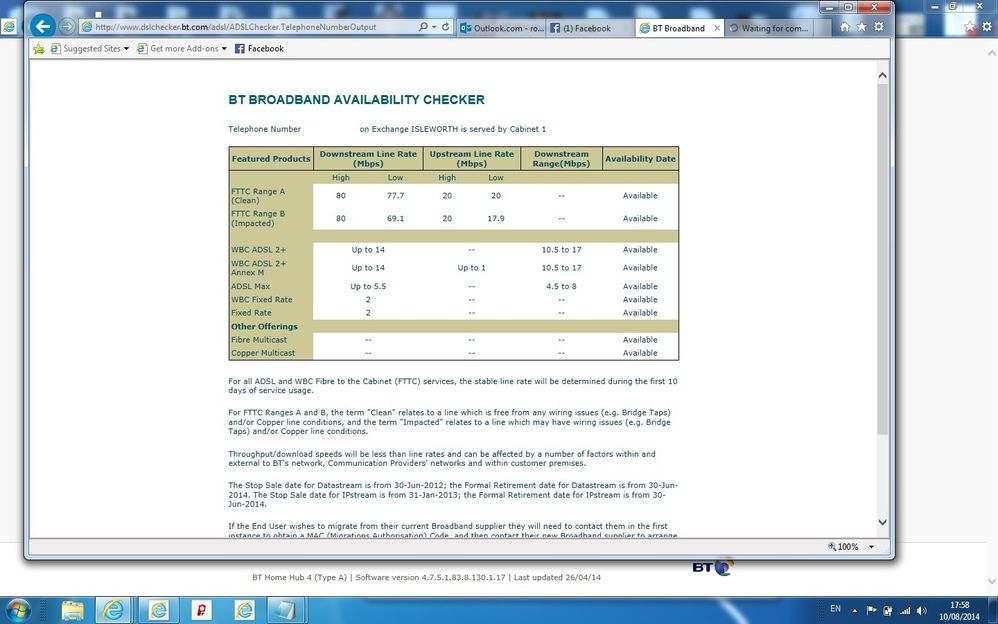998x624 pixels.
Task: Click the 77.7 downstream low value
Action: [x=395, y=195]
